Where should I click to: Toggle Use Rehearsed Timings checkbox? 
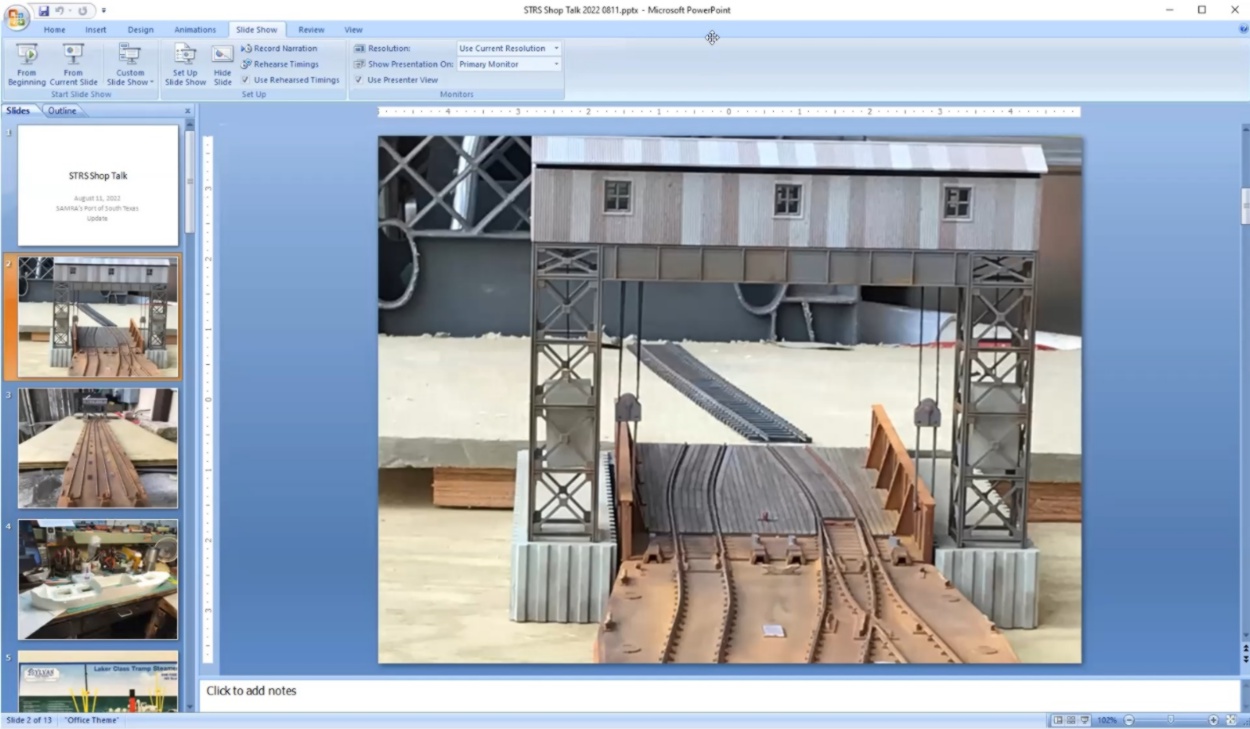point(246,80)
